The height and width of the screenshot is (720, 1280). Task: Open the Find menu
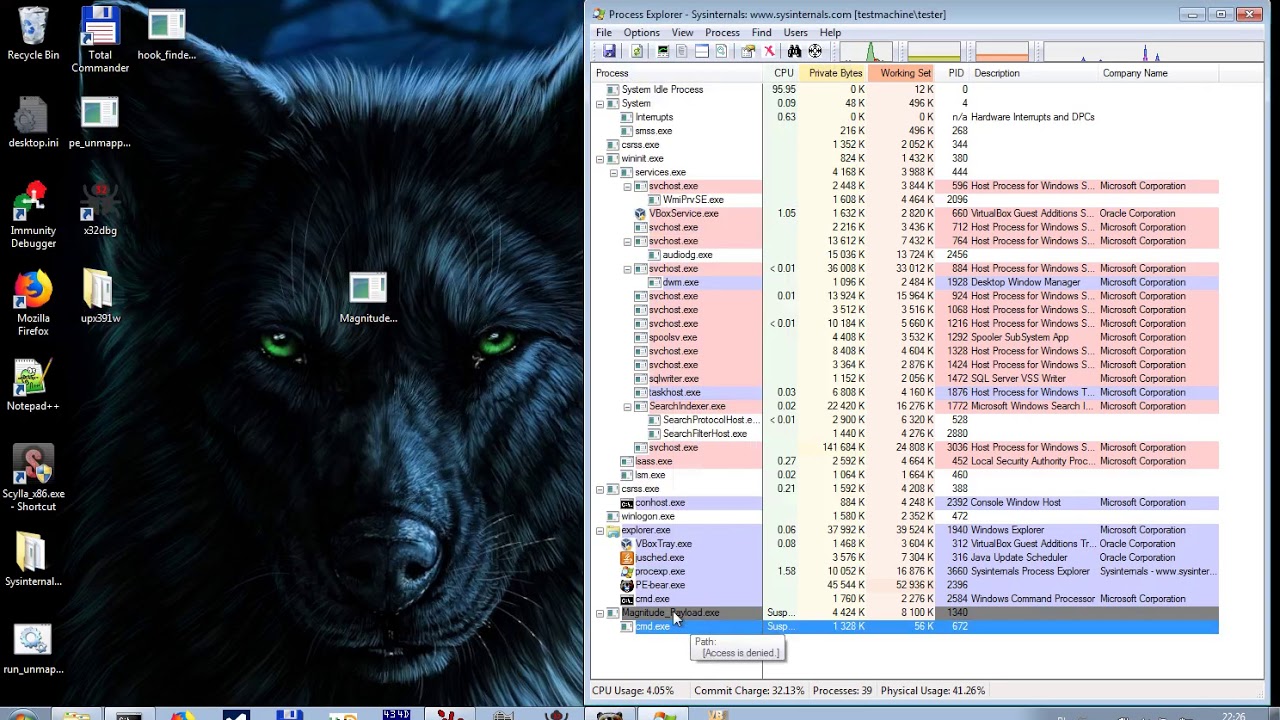point(761,33)
